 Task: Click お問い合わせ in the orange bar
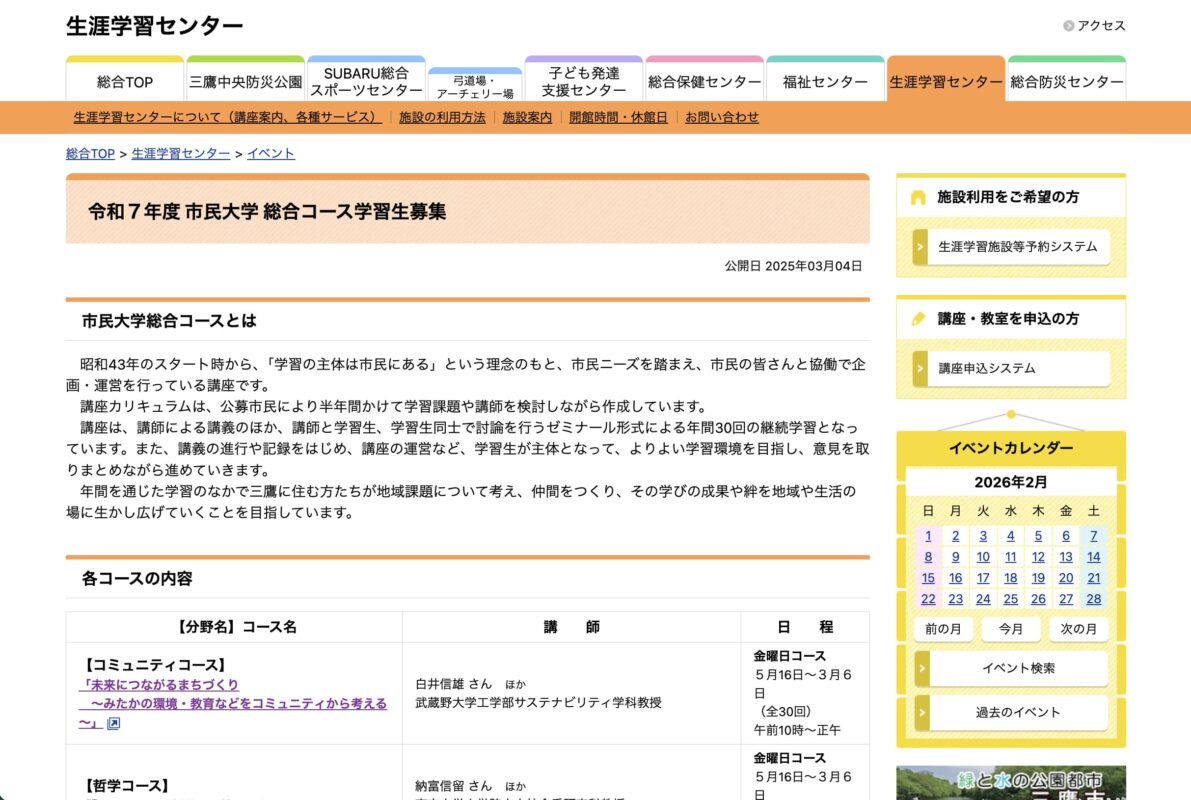click(722, 117)
